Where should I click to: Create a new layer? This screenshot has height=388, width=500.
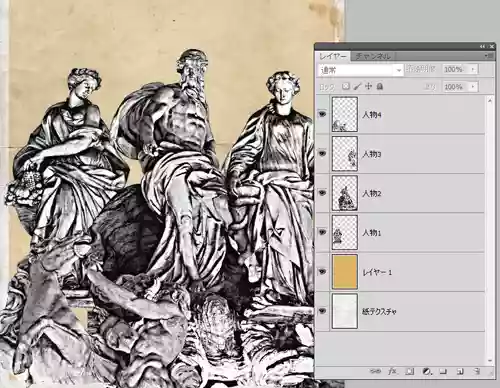click(460, 371)
